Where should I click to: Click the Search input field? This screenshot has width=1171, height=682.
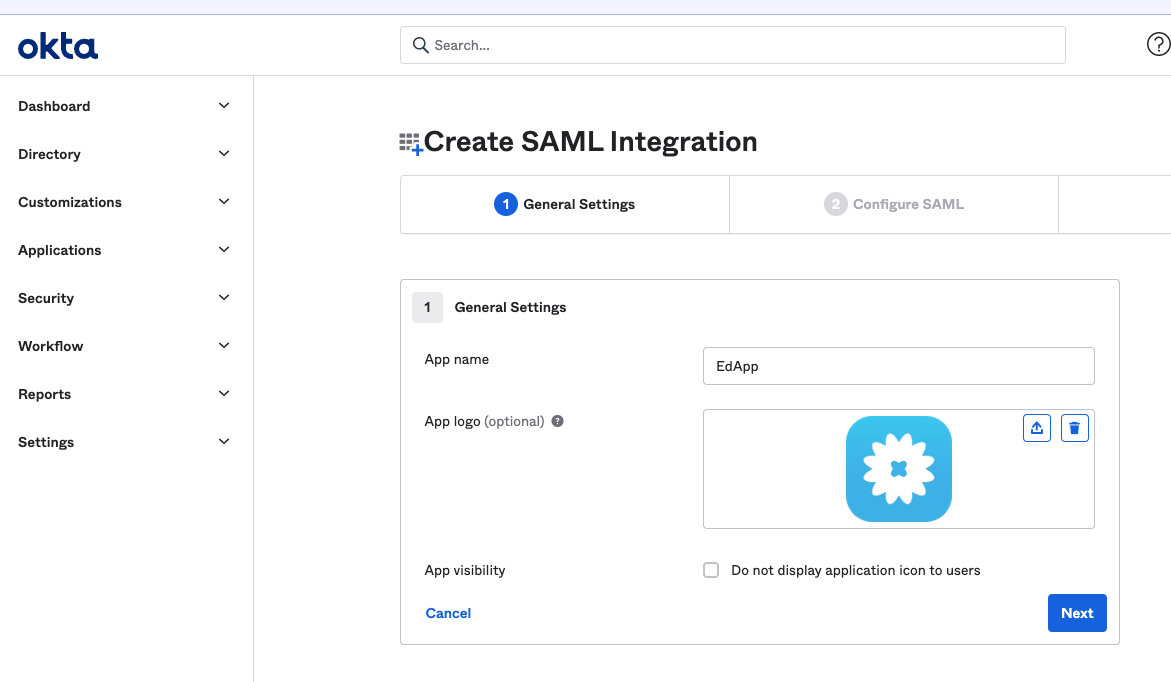(733, 45)
